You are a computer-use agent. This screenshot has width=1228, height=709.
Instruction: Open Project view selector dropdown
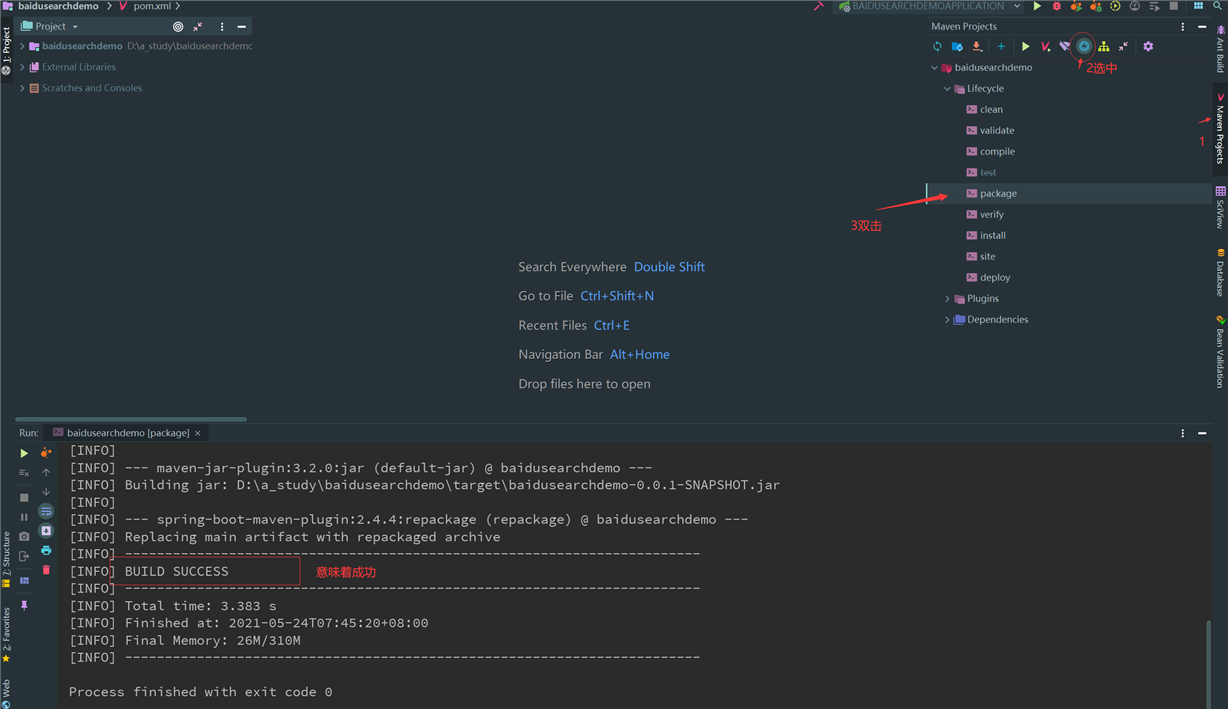[49, 27]
